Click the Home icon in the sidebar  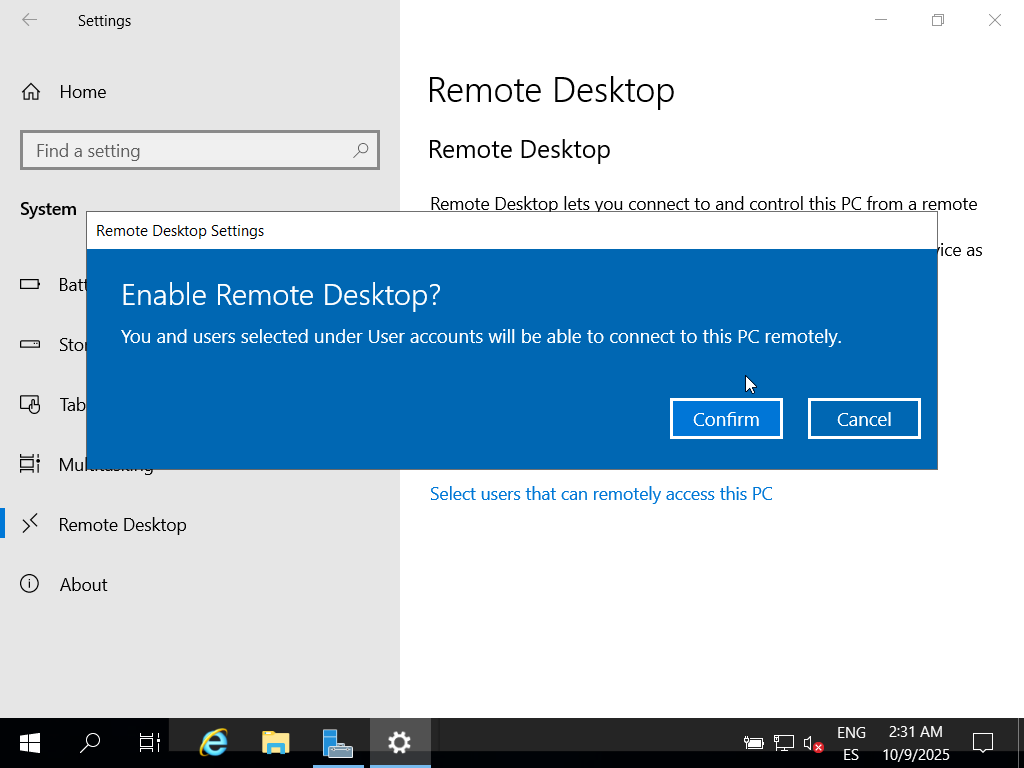(31, 92)
